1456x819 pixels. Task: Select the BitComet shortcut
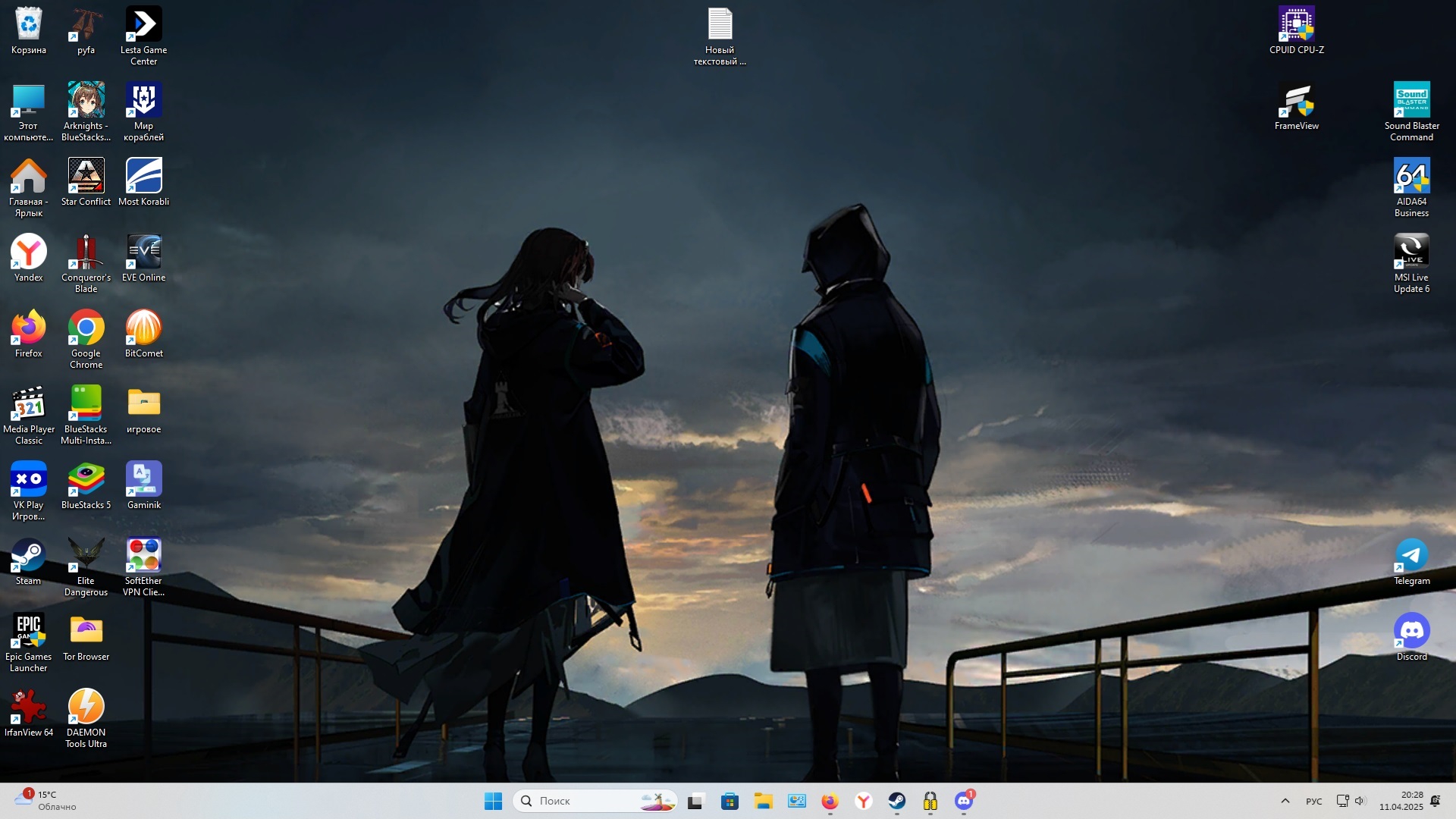tap(143, 334)
